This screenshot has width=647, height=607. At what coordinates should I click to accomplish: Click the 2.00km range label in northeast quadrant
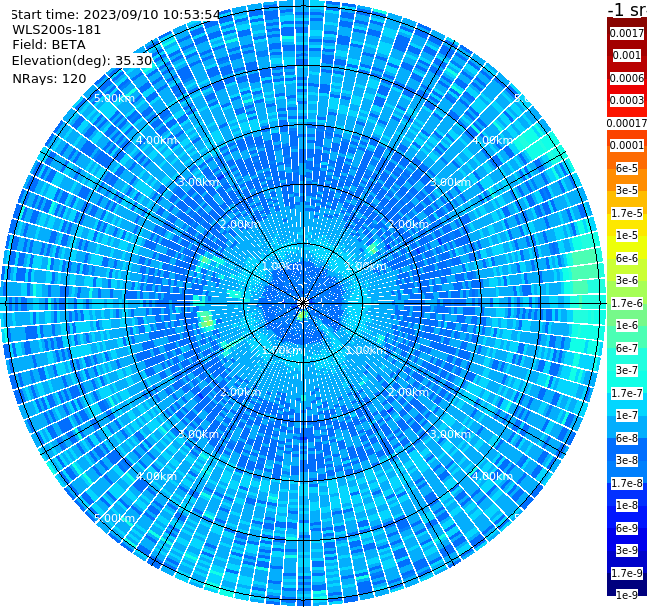[408, 224]
